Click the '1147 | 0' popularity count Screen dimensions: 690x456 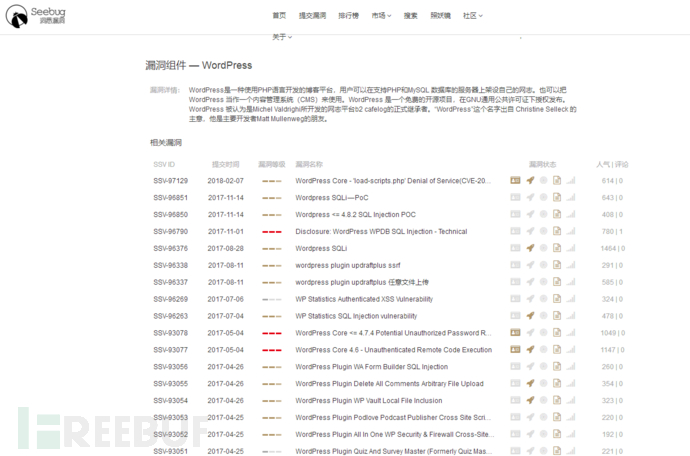[x=613, y=350]
